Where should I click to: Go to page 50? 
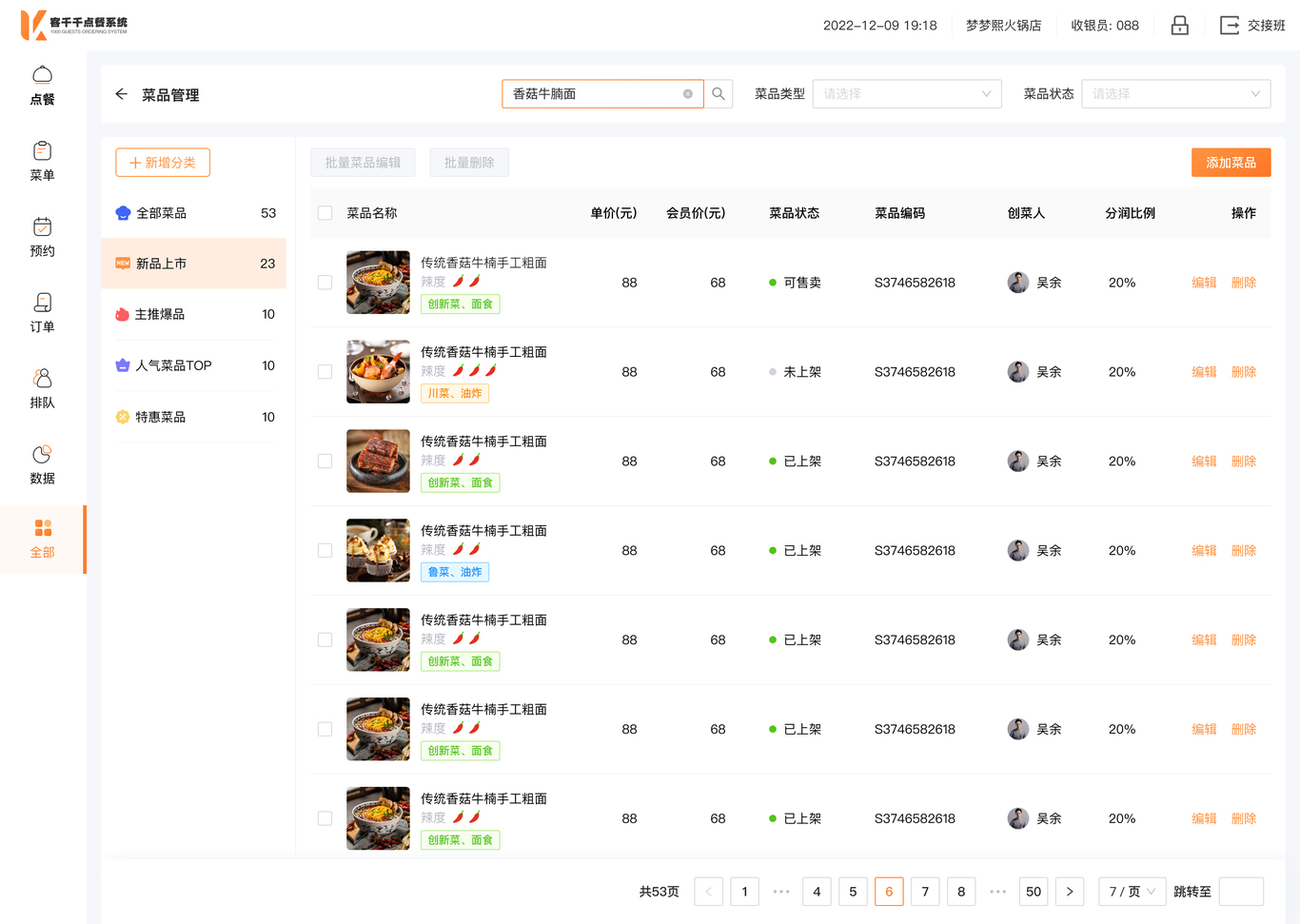coord(1034,892)
